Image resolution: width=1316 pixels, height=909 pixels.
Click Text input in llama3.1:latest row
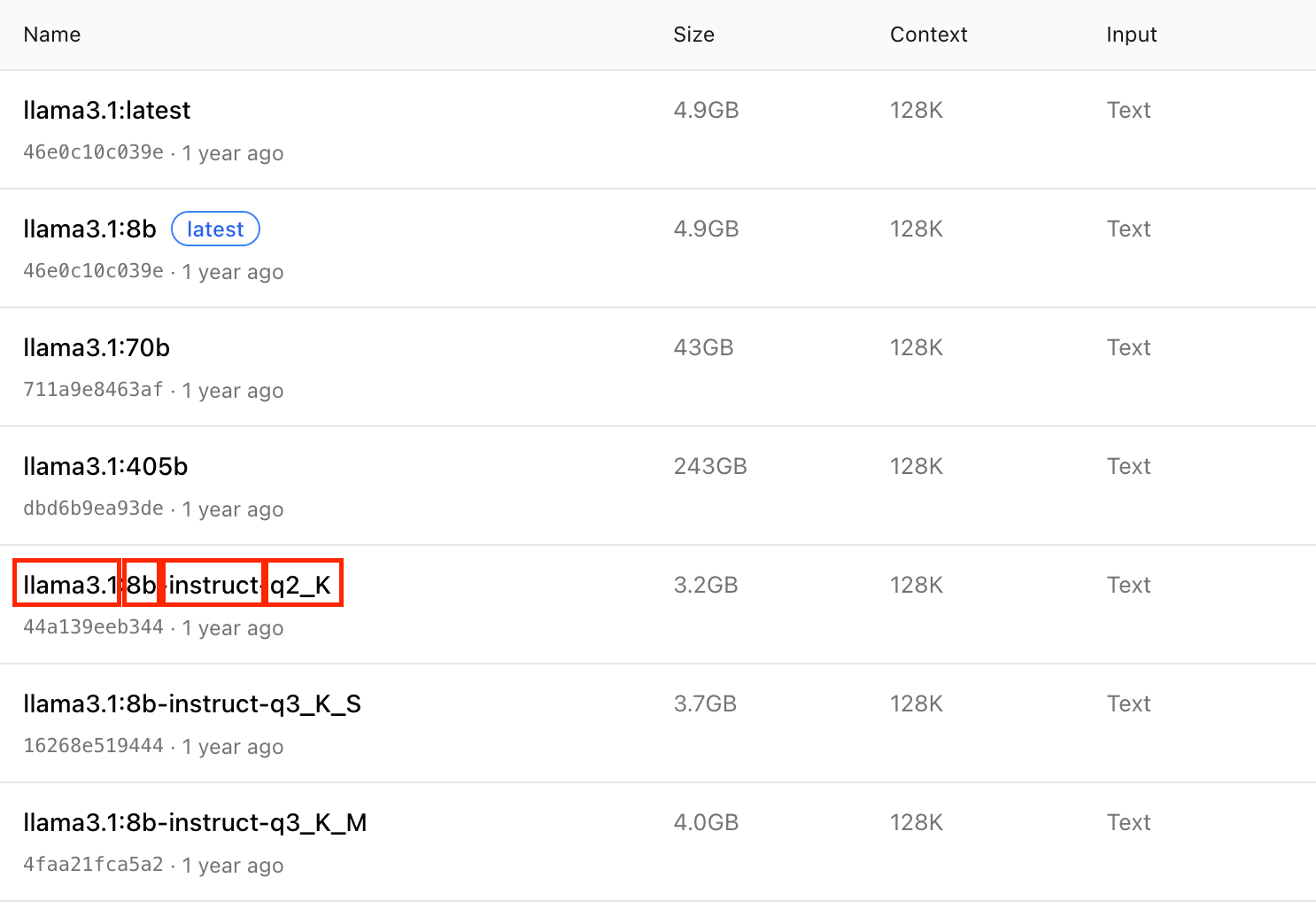point(1128,110)
